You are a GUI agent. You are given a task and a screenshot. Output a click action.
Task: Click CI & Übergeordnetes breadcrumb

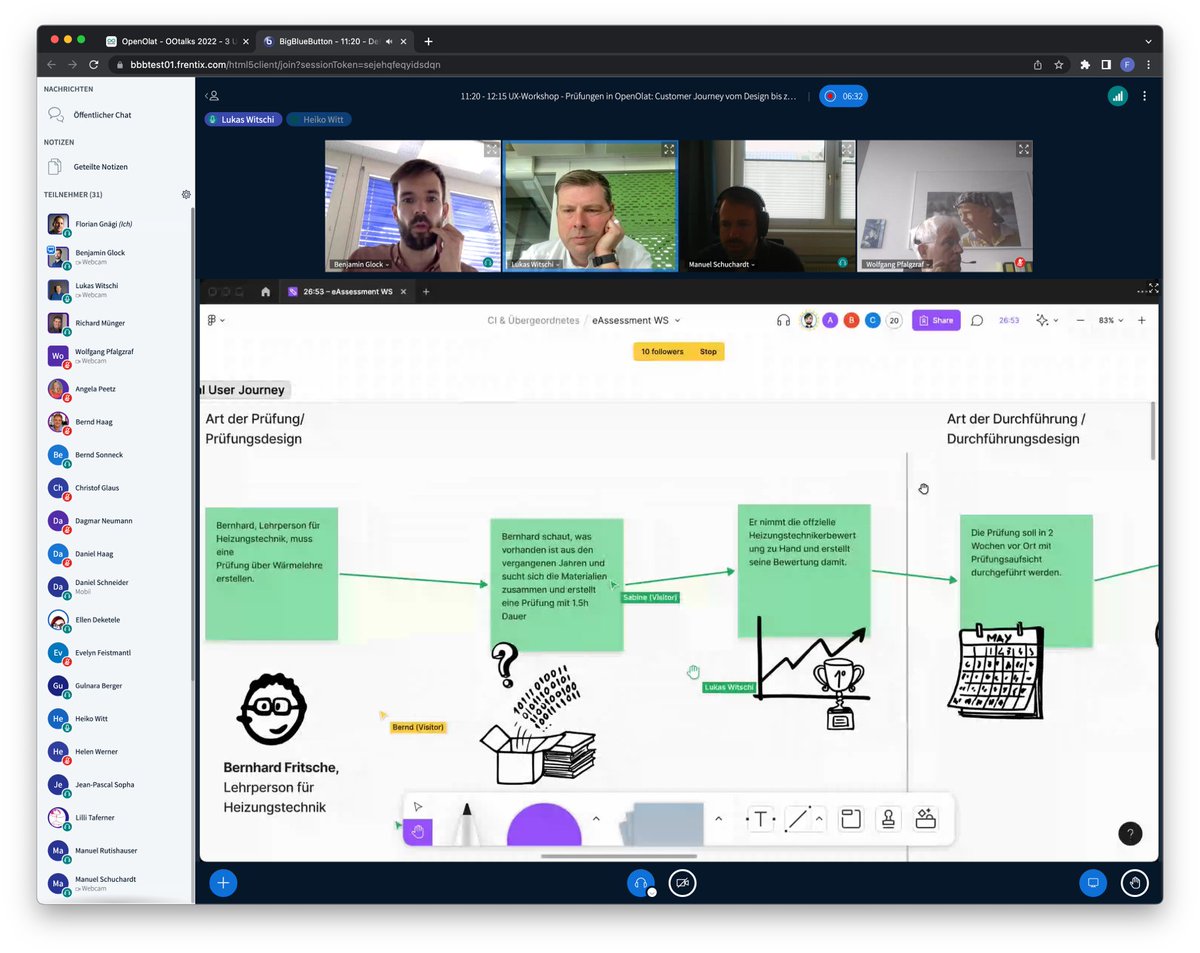[x=533, y=320]
